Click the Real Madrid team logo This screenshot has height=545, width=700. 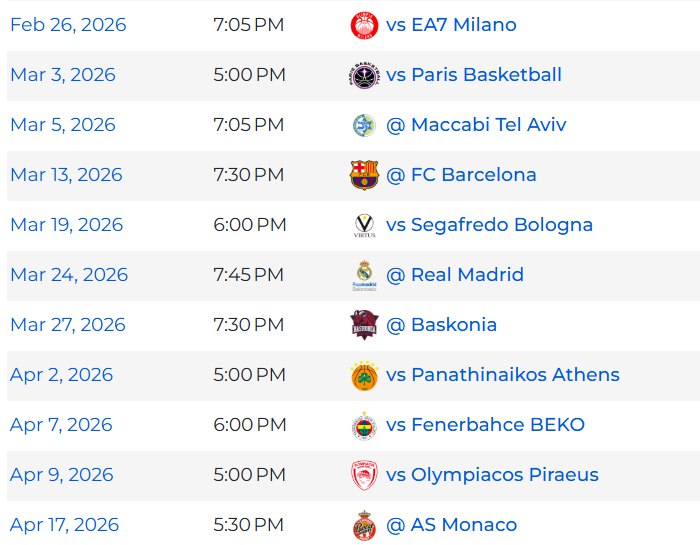click(364, 275)
